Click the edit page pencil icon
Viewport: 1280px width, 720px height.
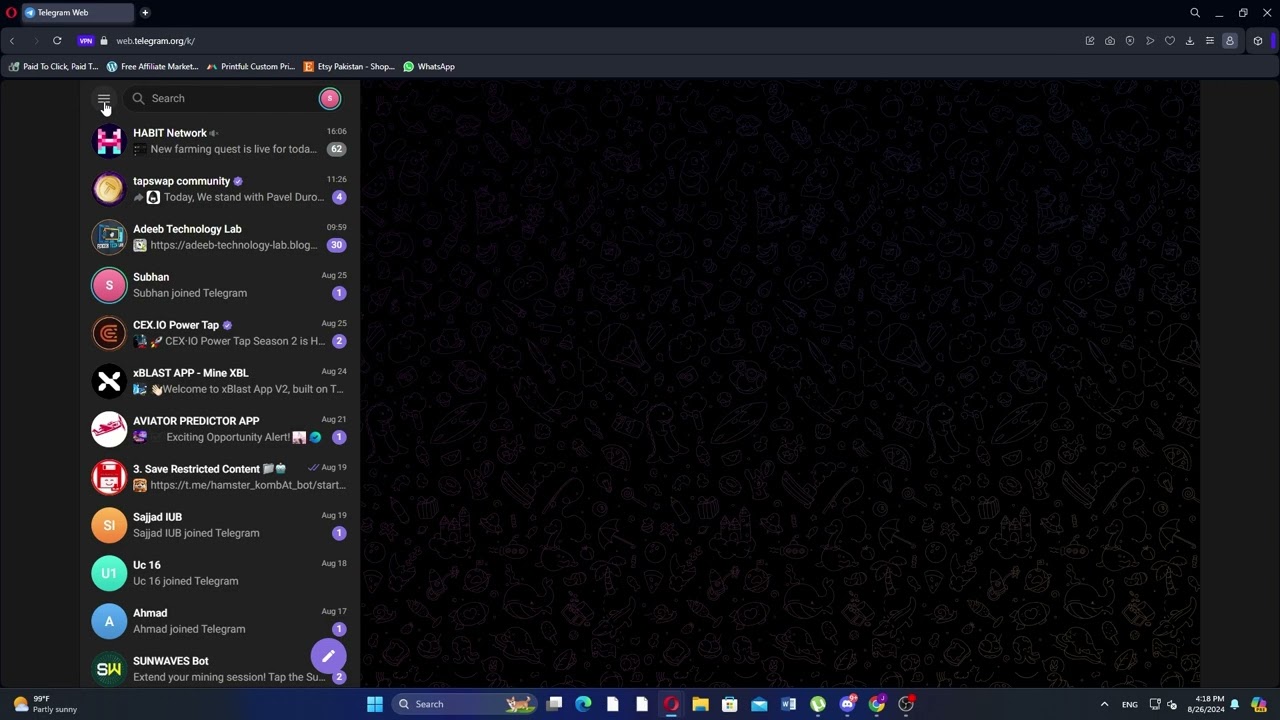1090,41
